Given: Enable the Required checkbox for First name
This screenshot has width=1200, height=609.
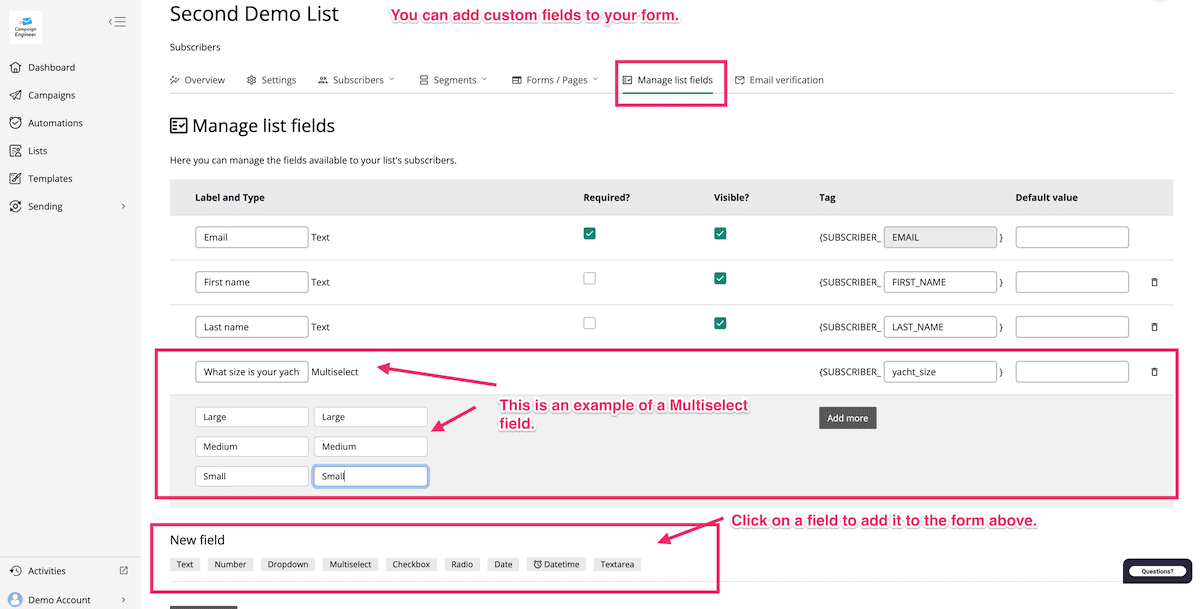Looking at the screenshot, I should 589,279.
